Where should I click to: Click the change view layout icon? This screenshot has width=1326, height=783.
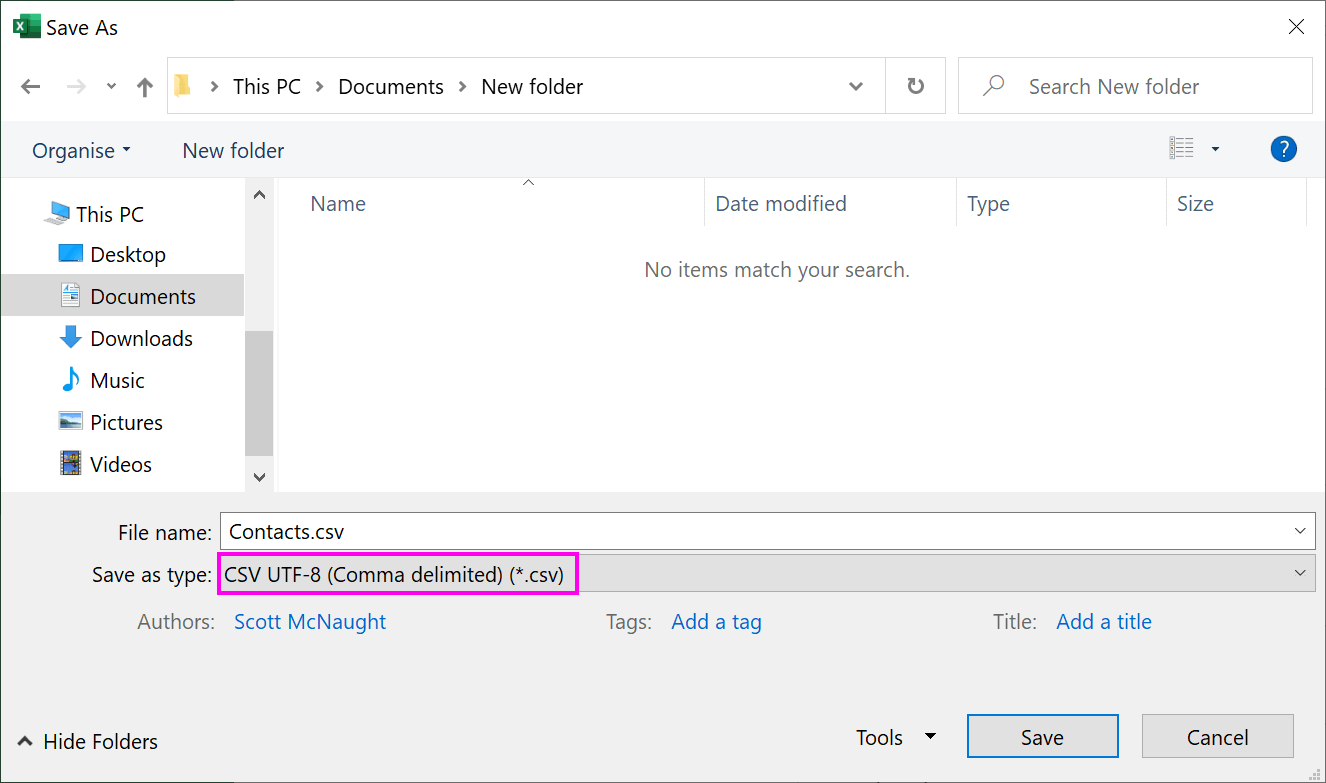[1182, 149]
